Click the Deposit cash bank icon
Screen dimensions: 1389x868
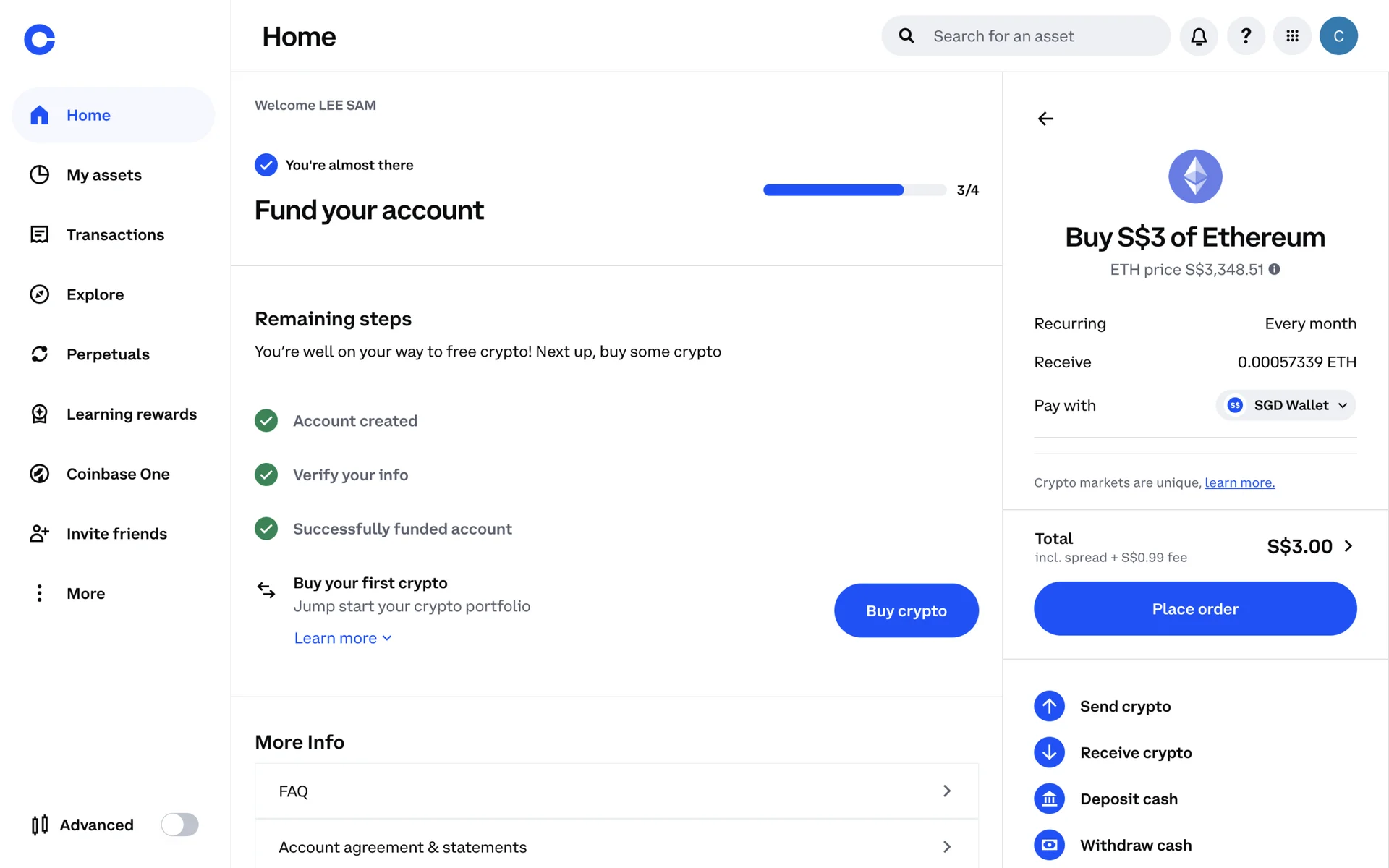tap(1049, 799)
